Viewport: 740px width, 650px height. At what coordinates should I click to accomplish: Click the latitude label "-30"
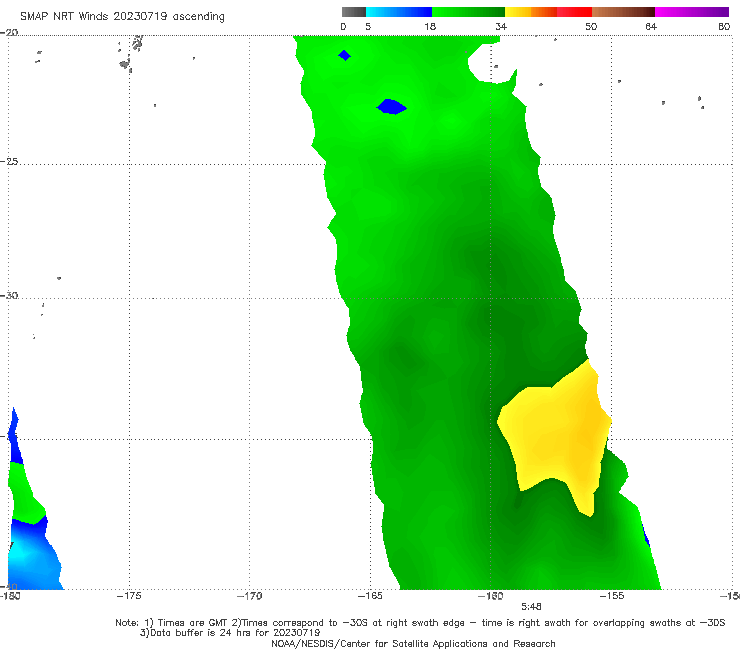(9, 295)
